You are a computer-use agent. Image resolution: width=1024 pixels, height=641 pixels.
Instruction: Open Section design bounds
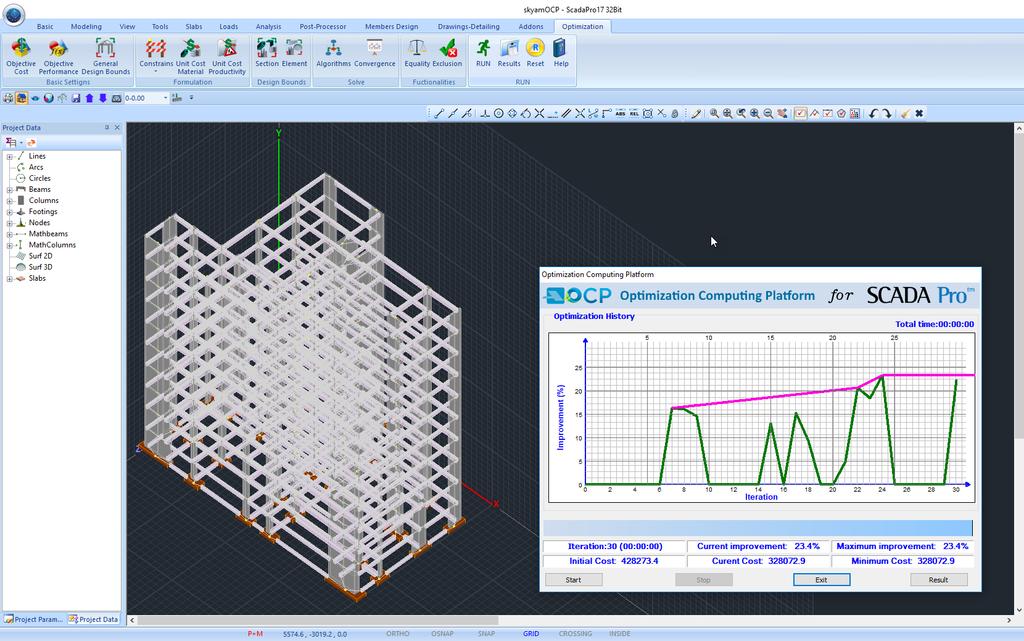[266, 53]
